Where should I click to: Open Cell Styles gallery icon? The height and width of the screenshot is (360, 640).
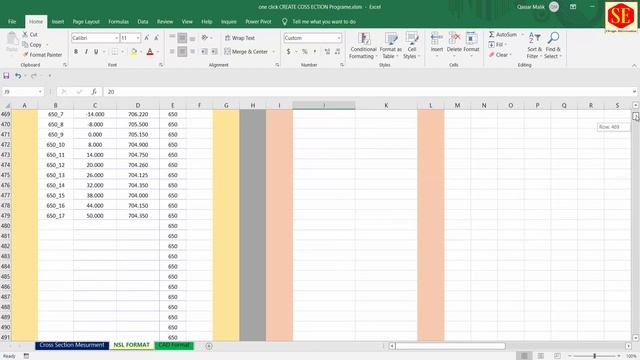click(x=411, y=38)
